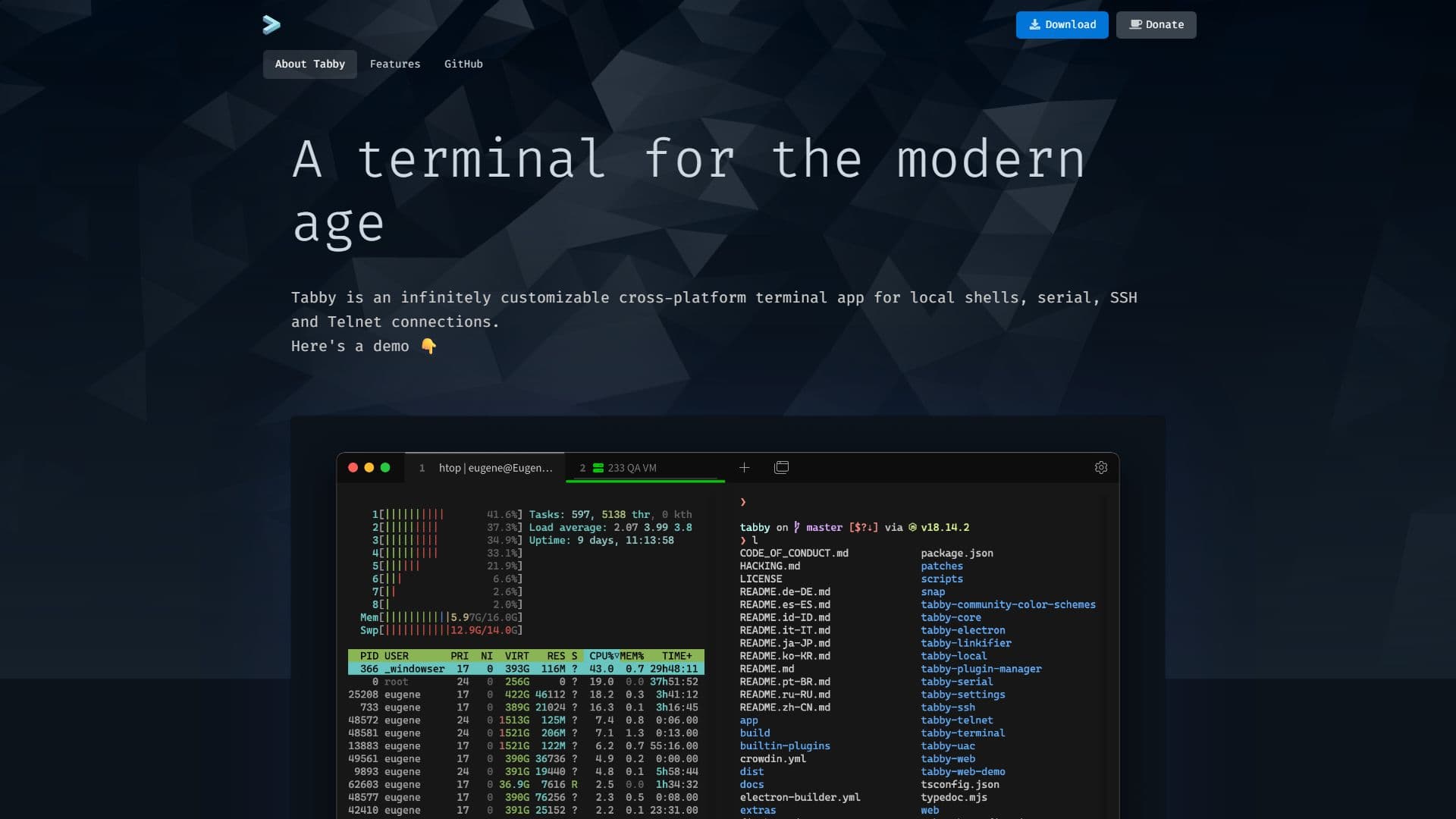Click electron-builder.yml file name
The width and height of the screenshot is (1456, 819).
[x=800, y=797]
